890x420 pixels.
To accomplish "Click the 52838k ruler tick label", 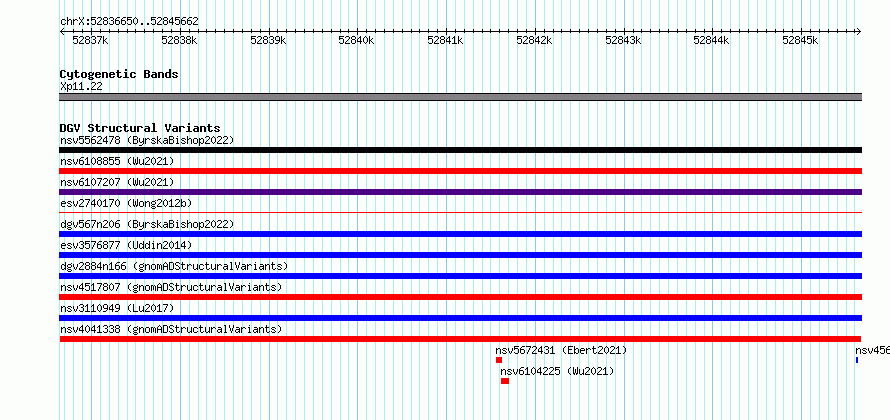I will pos(179,40).
